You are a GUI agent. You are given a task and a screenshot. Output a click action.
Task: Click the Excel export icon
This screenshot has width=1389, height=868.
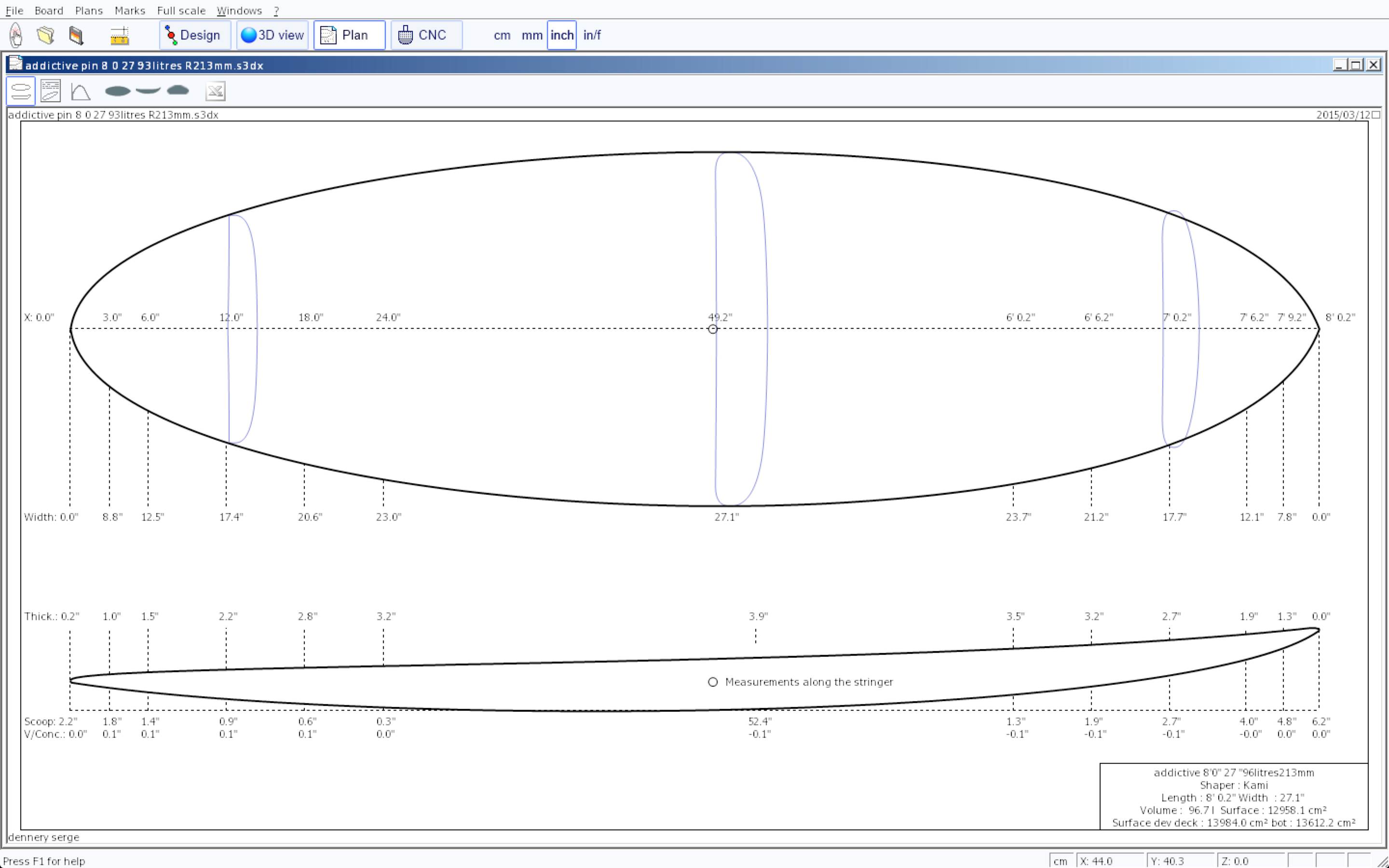point(215,91)
